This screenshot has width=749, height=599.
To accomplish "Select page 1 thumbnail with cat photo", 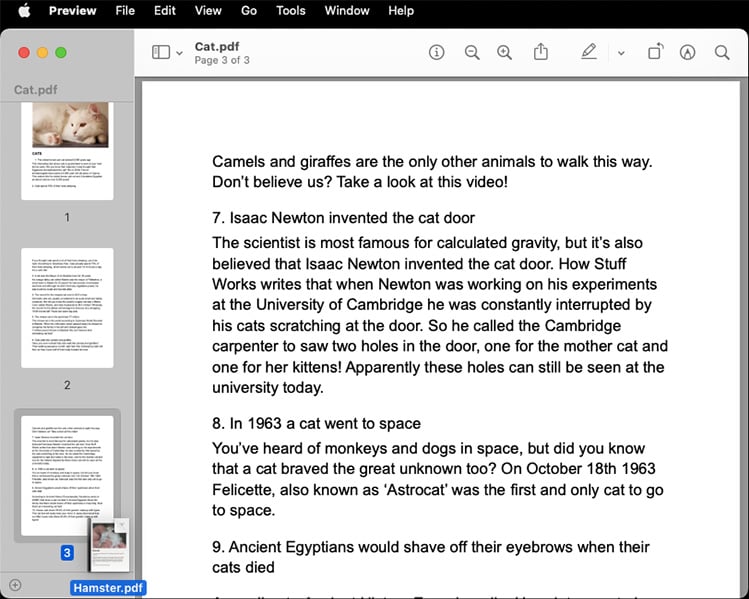I will pyautogui.click(x=67, y=151).
